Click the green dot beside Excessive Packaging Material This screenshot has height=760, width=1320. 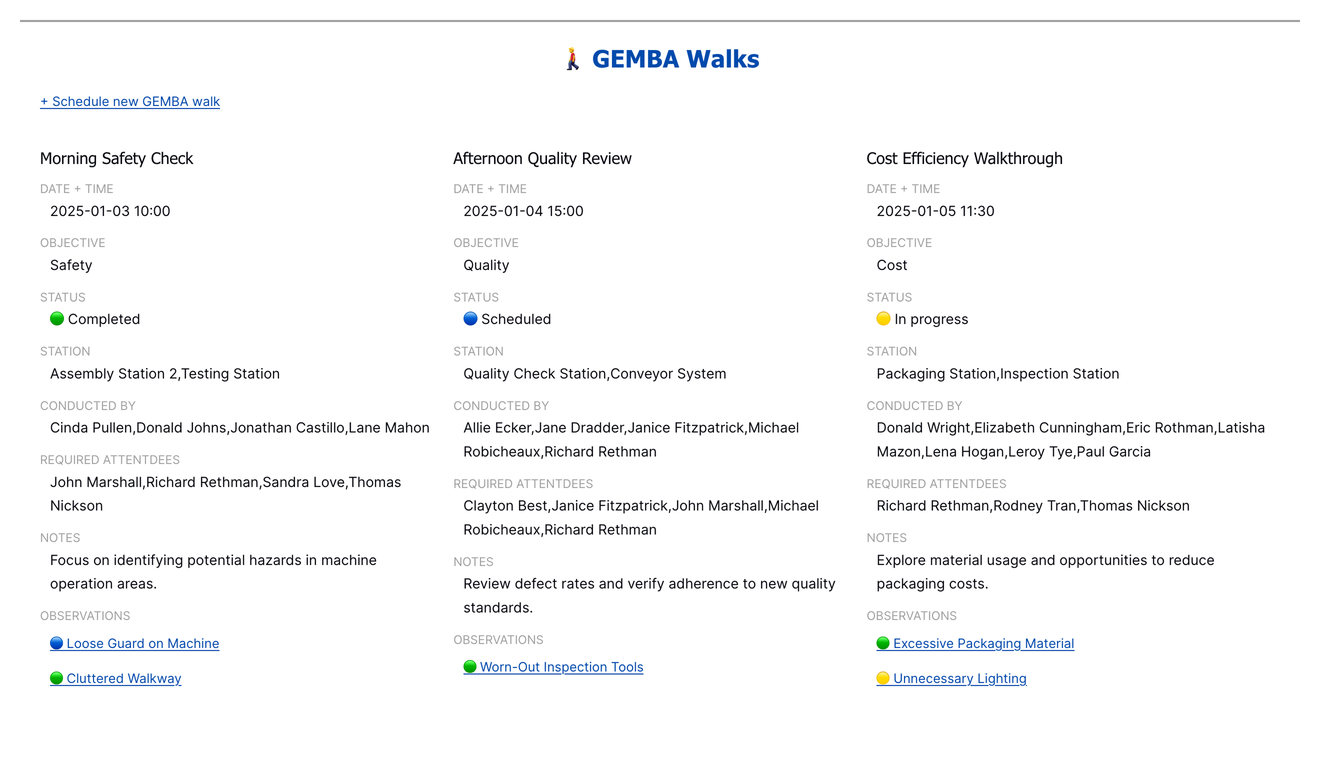pos(883,644)
